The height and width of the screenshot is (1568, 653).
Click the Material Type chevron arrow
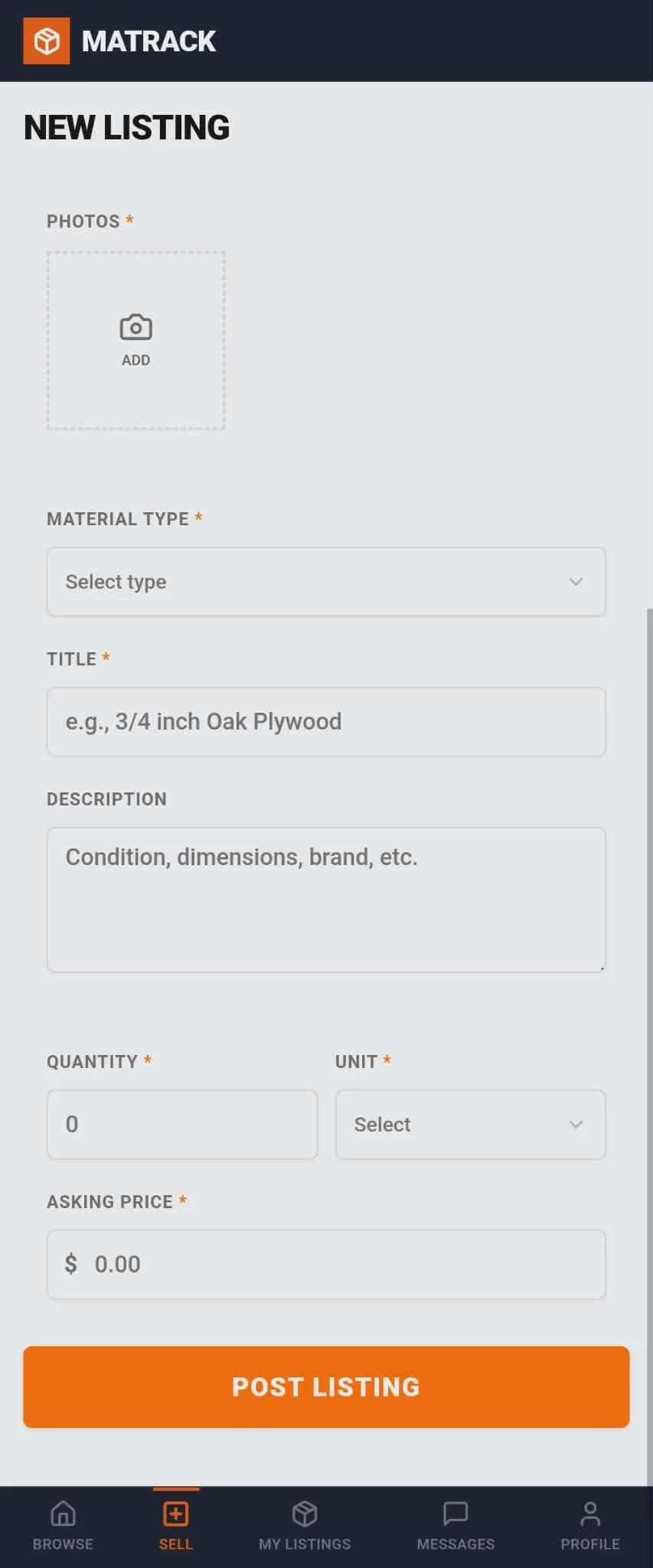(576, 582)
